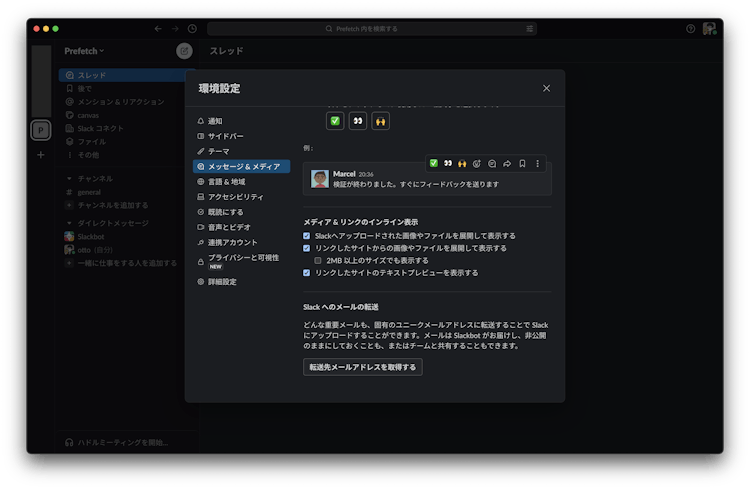Click the raised hands emoji button above example
This screenshot has height=489, width=750.
pyautogui.click(x=380, y=120)
